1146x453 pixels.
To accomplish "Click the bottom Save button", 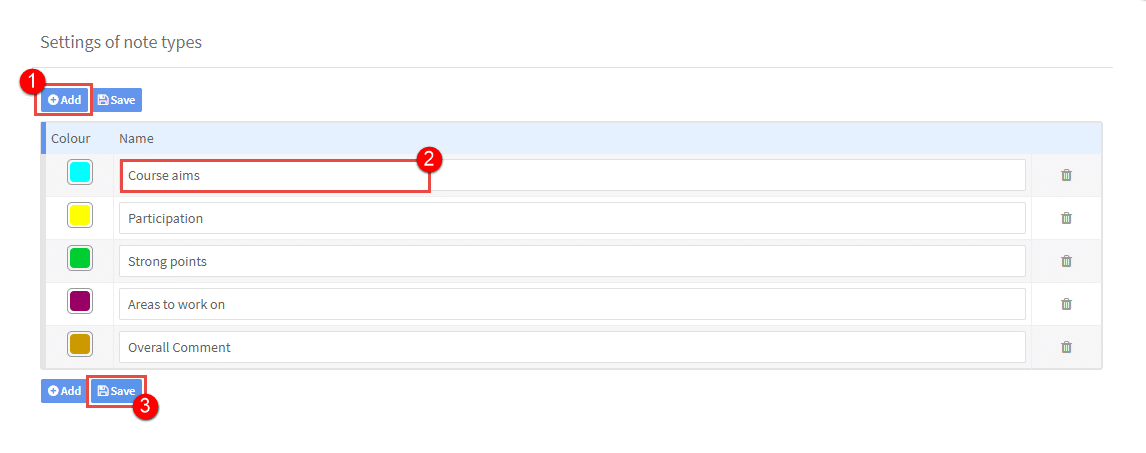I will click(117, 391).
